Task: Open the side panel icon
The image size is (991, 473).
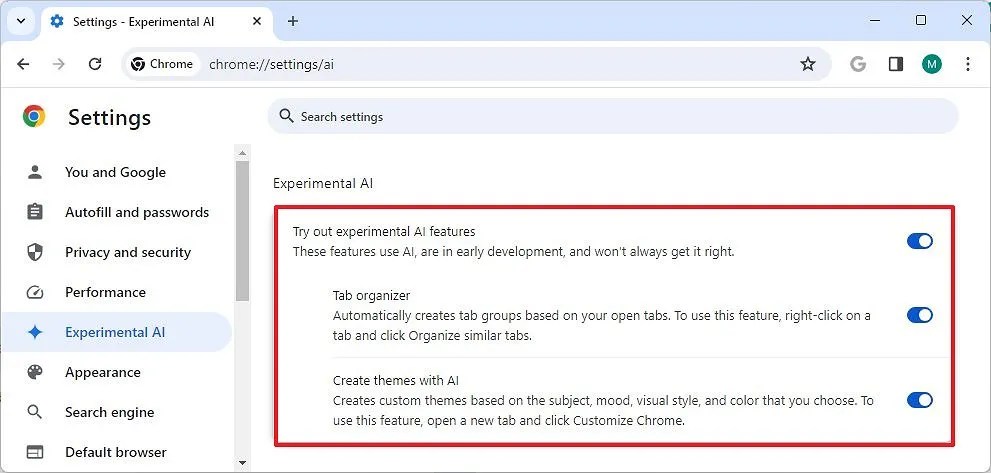Action: coord(896,64)
